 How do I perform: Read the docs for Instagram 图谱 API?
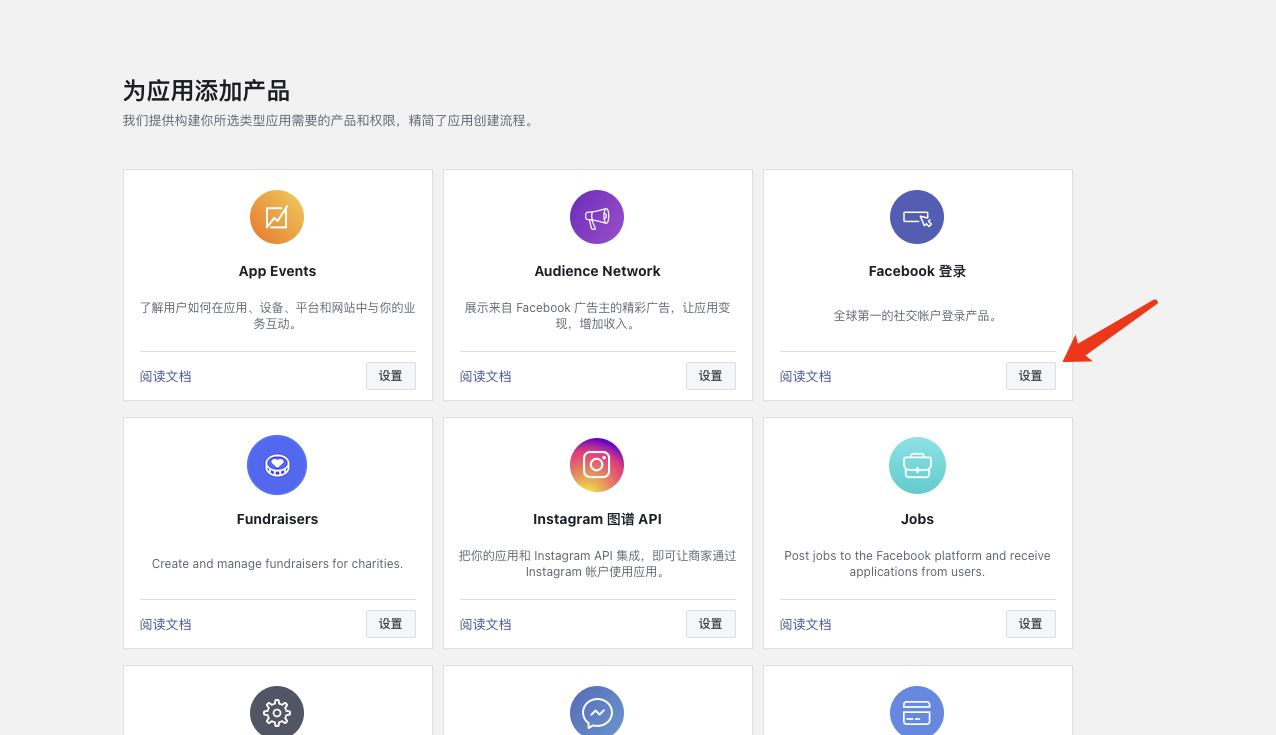486,625
